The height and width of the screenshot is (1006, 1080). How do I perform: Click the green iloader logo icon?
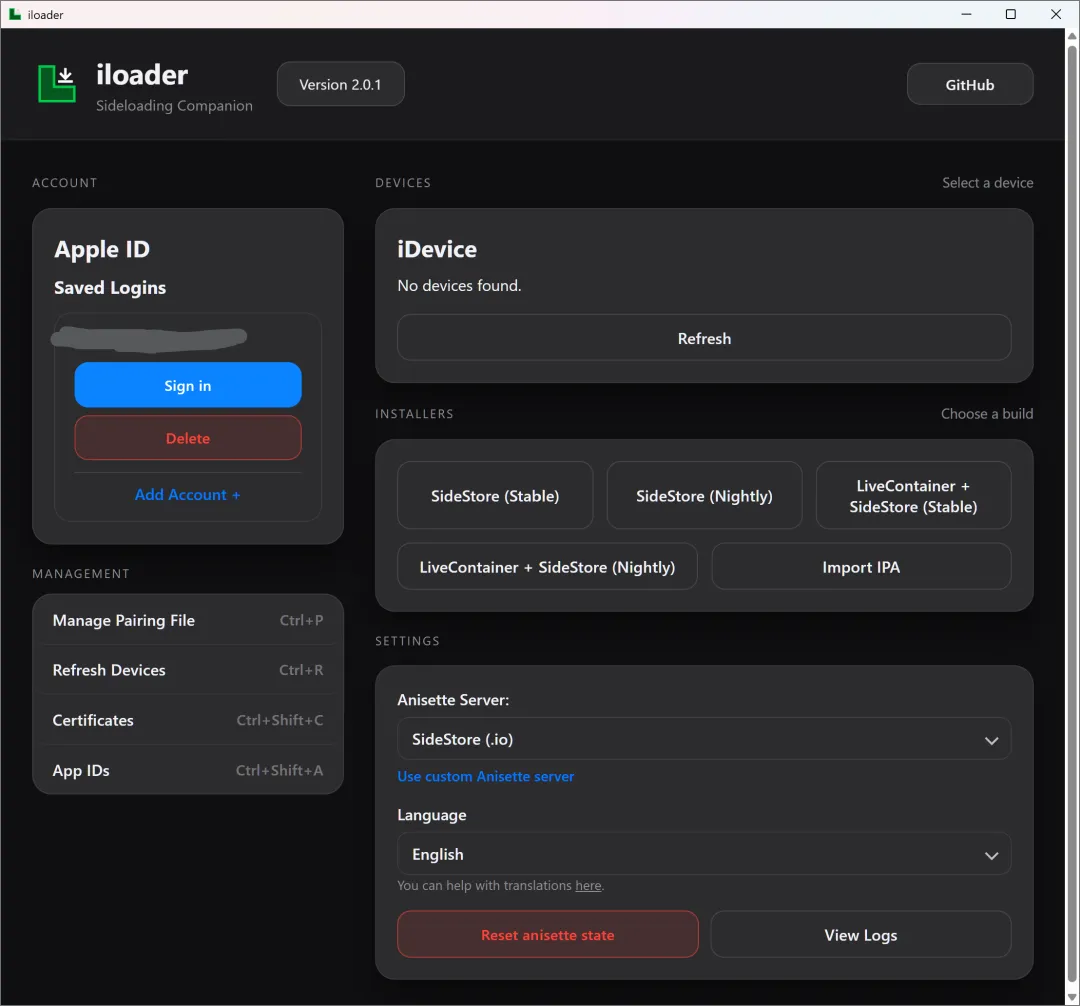pyautogui.click(x=56, y=83)
